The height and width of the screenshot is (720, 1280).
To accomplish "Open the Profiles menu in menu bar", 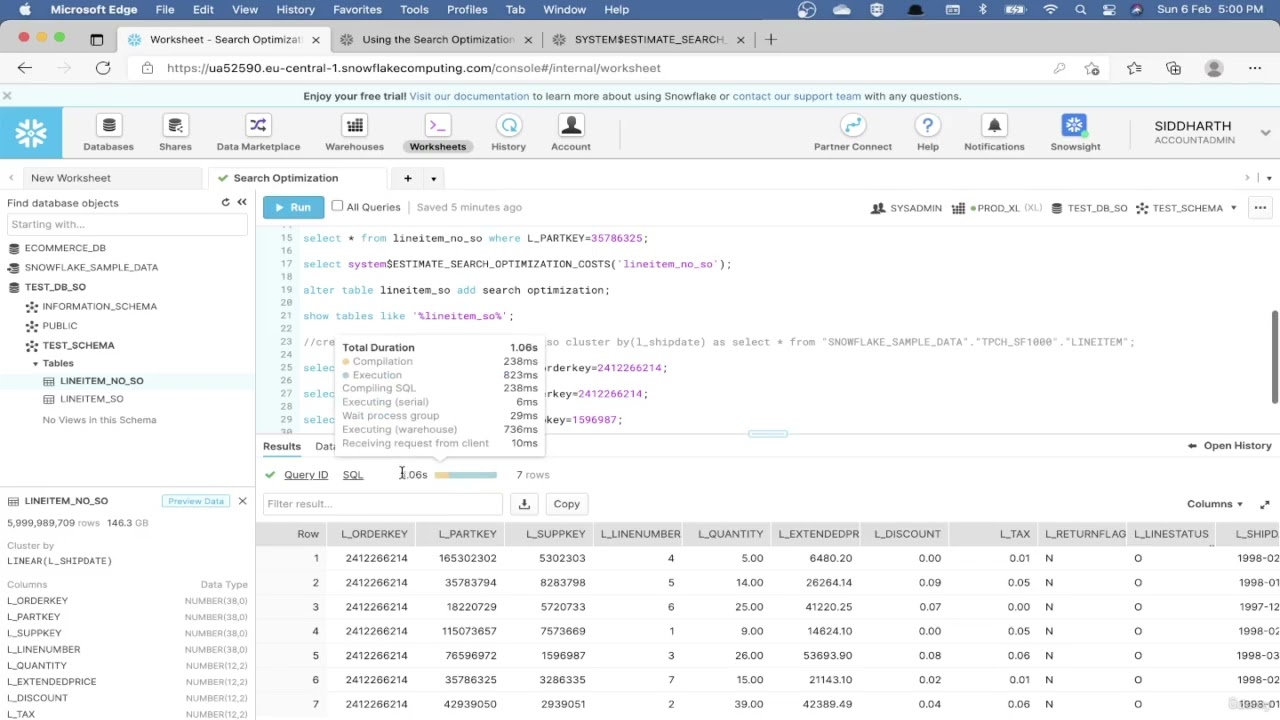I will (x=467, y=9).
